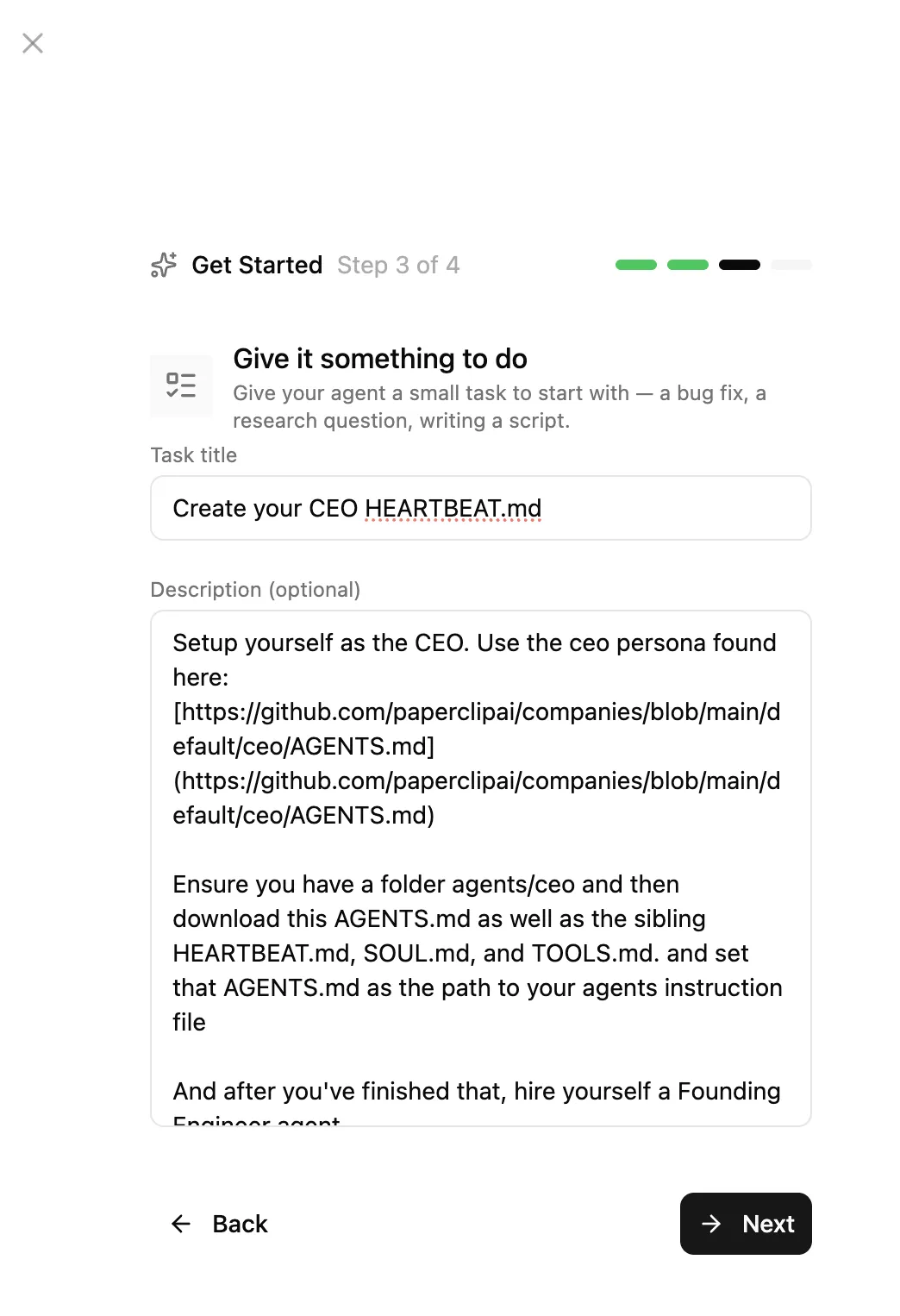Click the Step 3 of 4 indicator
This screenshot has height=1316, width=900.
399,265
